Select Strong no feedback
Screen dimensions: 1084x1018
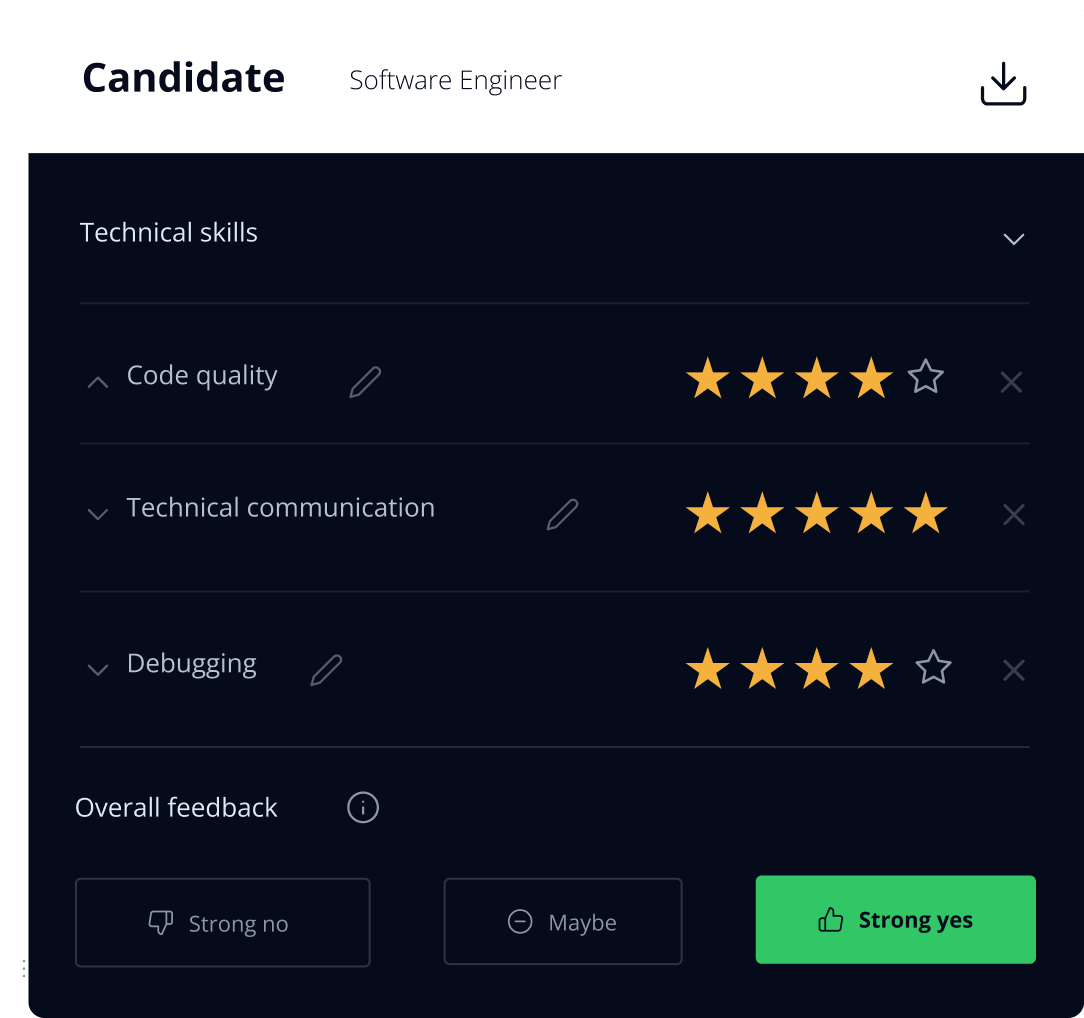(x=223, y=923)
